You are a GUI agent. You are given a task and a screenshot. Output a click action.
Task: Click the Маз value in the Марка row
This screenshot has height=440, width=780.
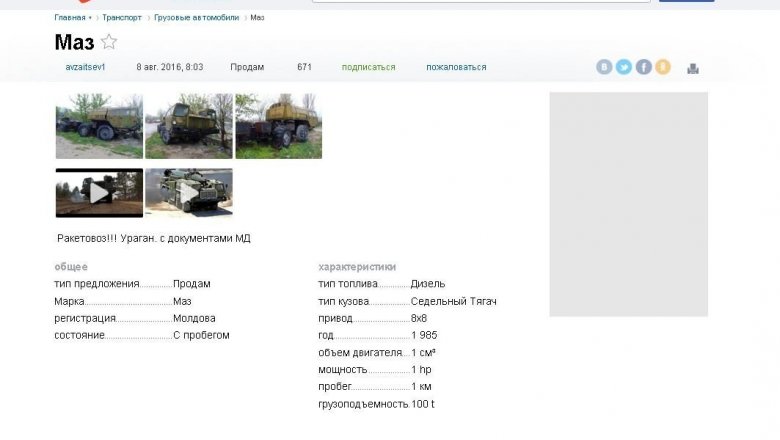(x=182, y=301)
